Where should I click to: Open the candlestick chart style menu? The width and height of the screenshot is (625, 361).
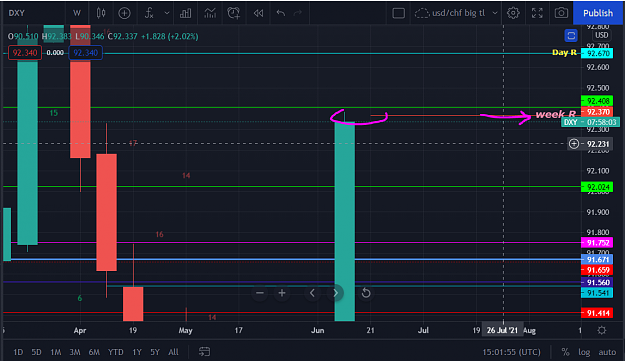[101, 13]
